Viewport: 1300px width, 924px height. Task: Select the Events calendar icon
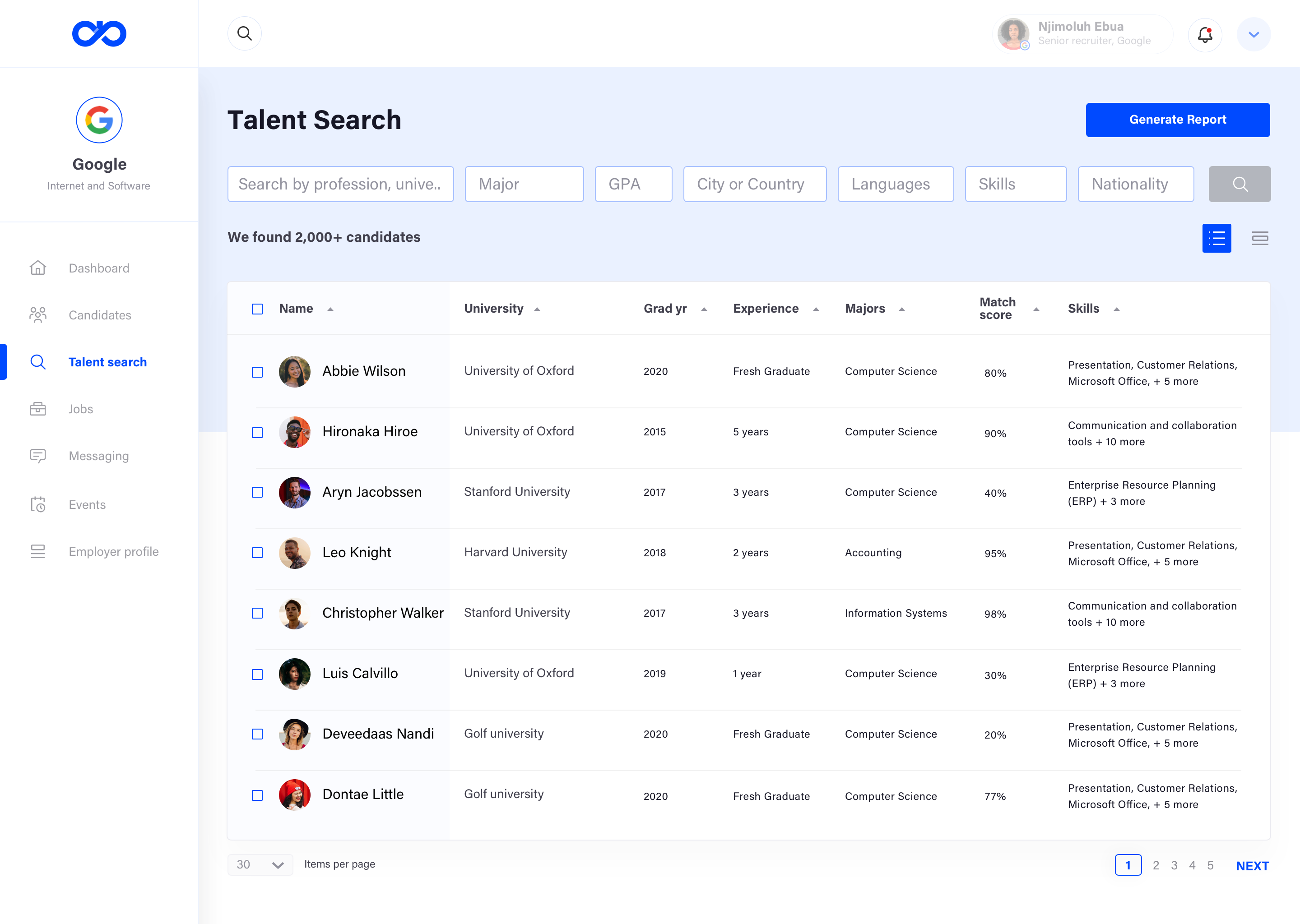coord(37,504)
